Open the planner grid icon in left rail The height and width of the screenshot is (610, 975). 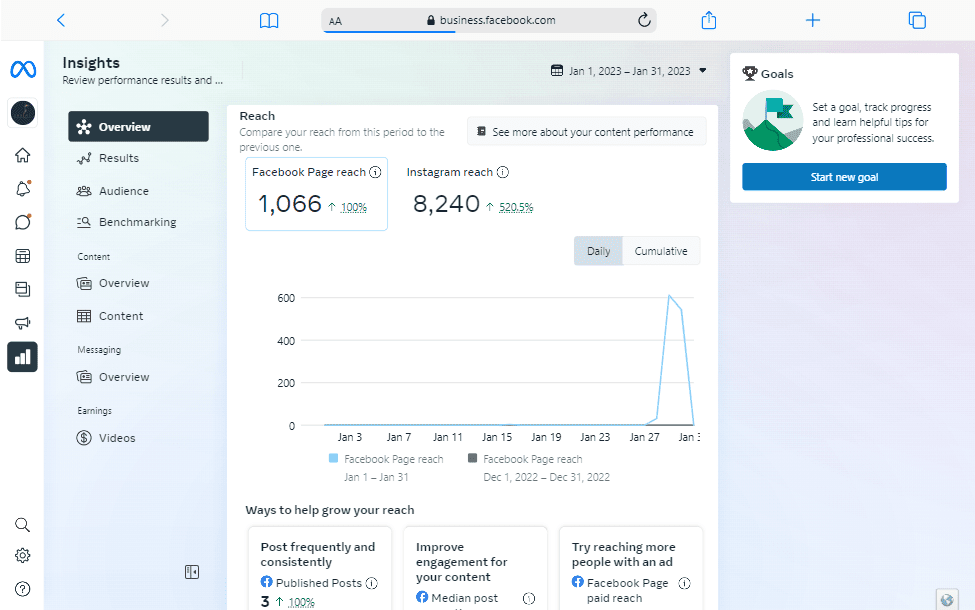click(22, 256)
